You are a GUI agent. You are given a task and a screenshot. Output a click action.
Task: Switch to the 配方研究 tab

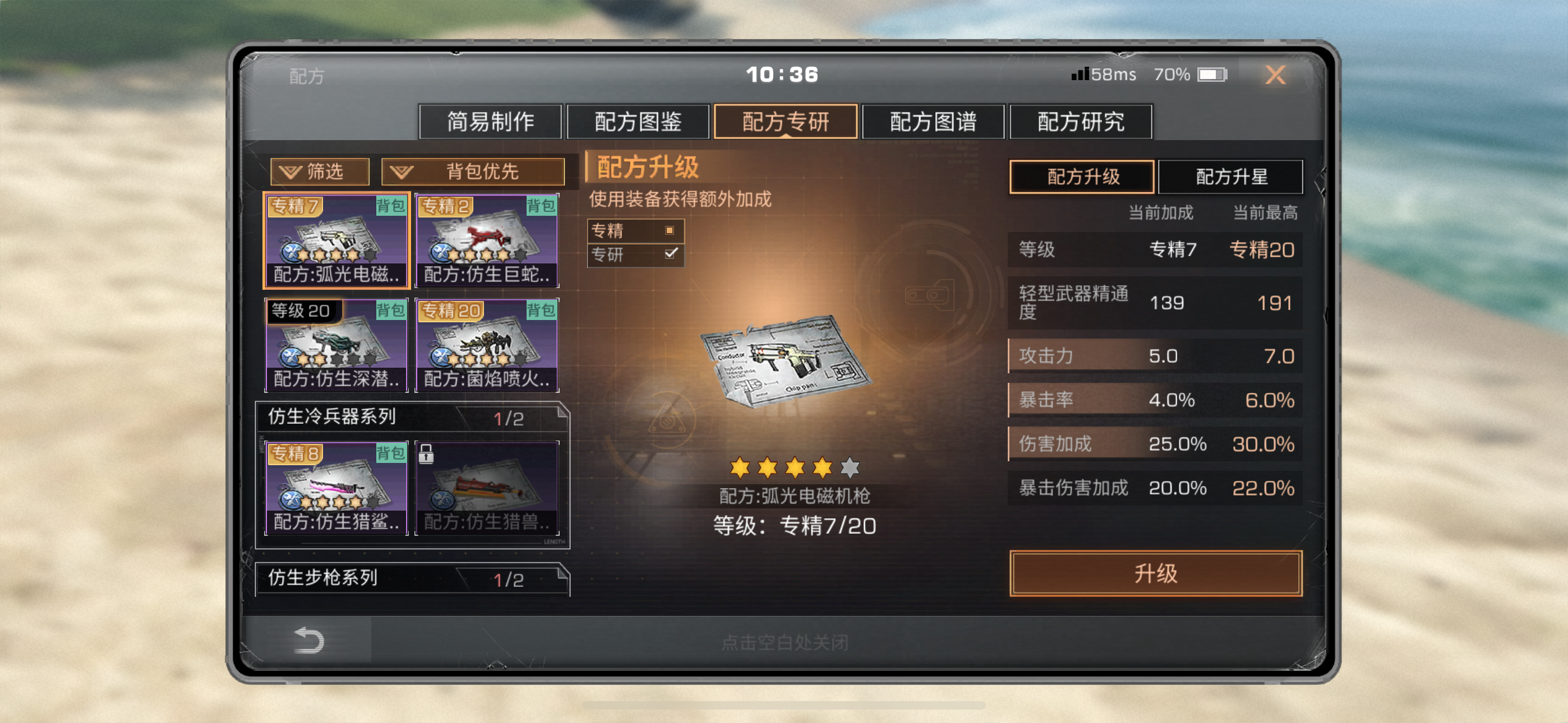coord(1081,122)
